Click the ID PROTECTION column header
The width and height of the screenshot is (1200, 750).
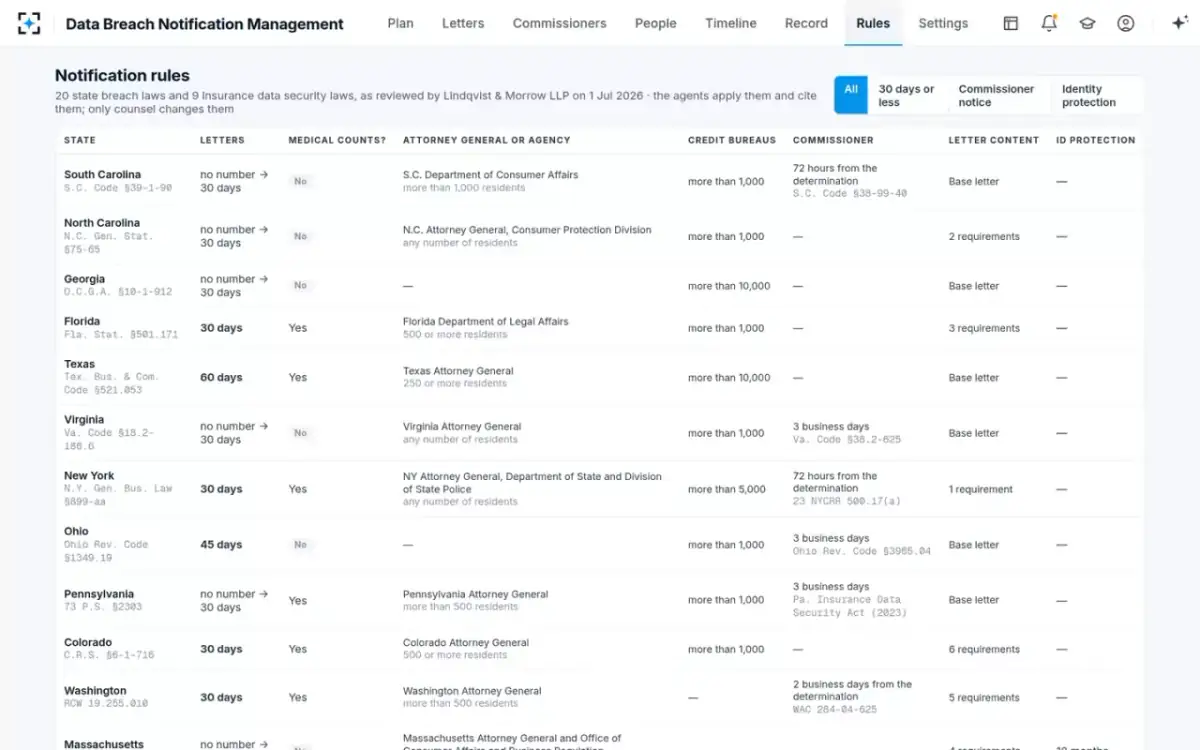(x=1096, y=140)
